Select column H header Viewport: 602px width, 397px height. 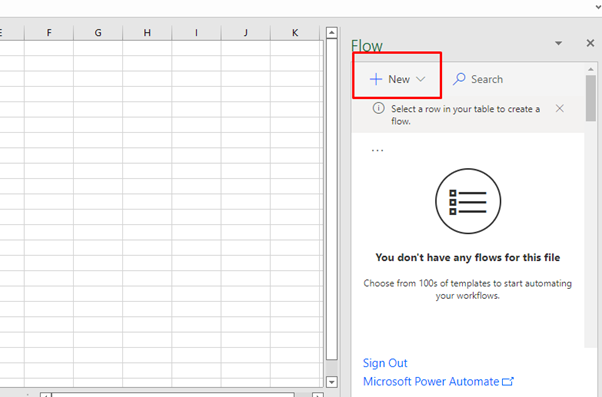[x=147, y=33]
